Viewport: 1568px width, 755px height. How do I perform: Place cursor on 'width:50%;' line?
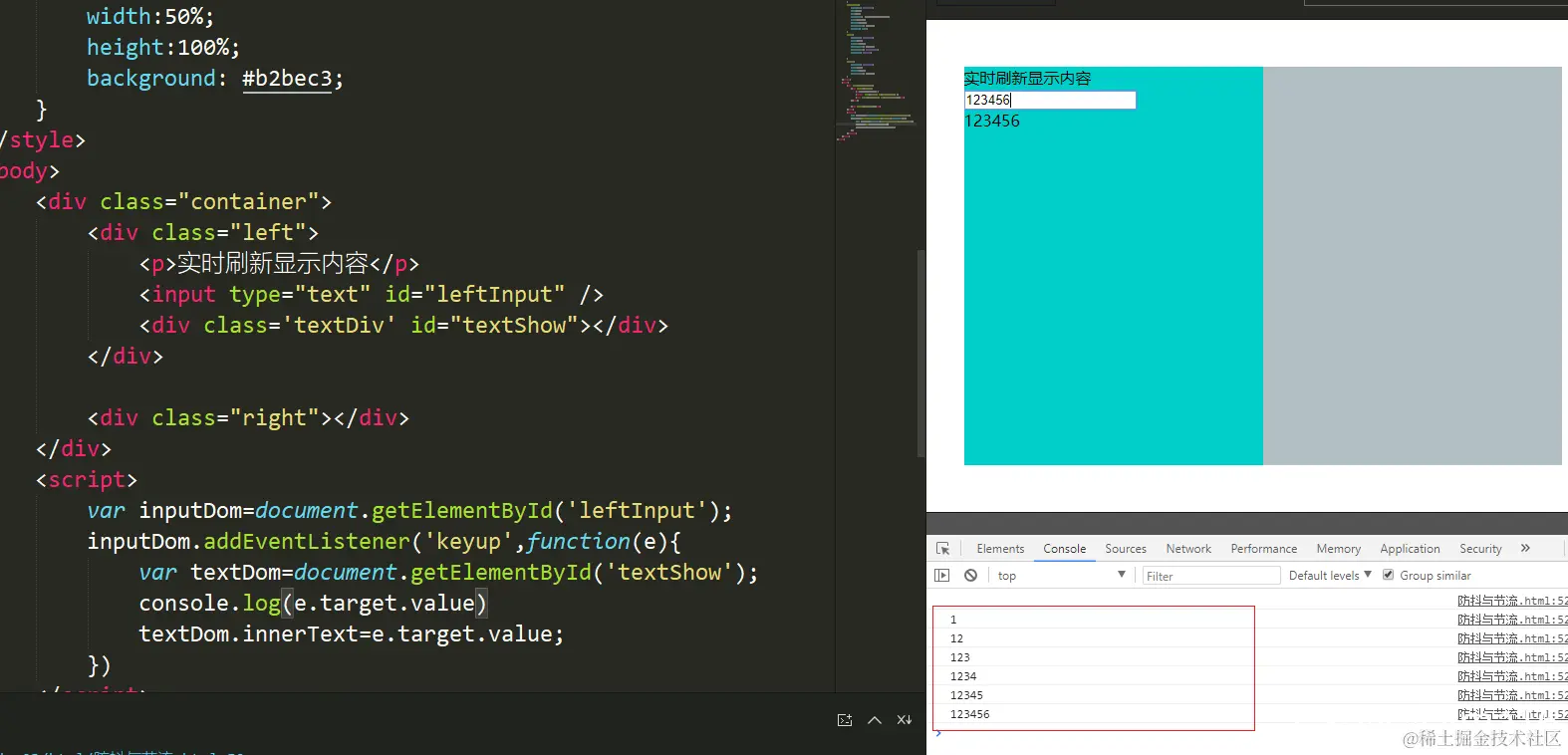(149, 16)
